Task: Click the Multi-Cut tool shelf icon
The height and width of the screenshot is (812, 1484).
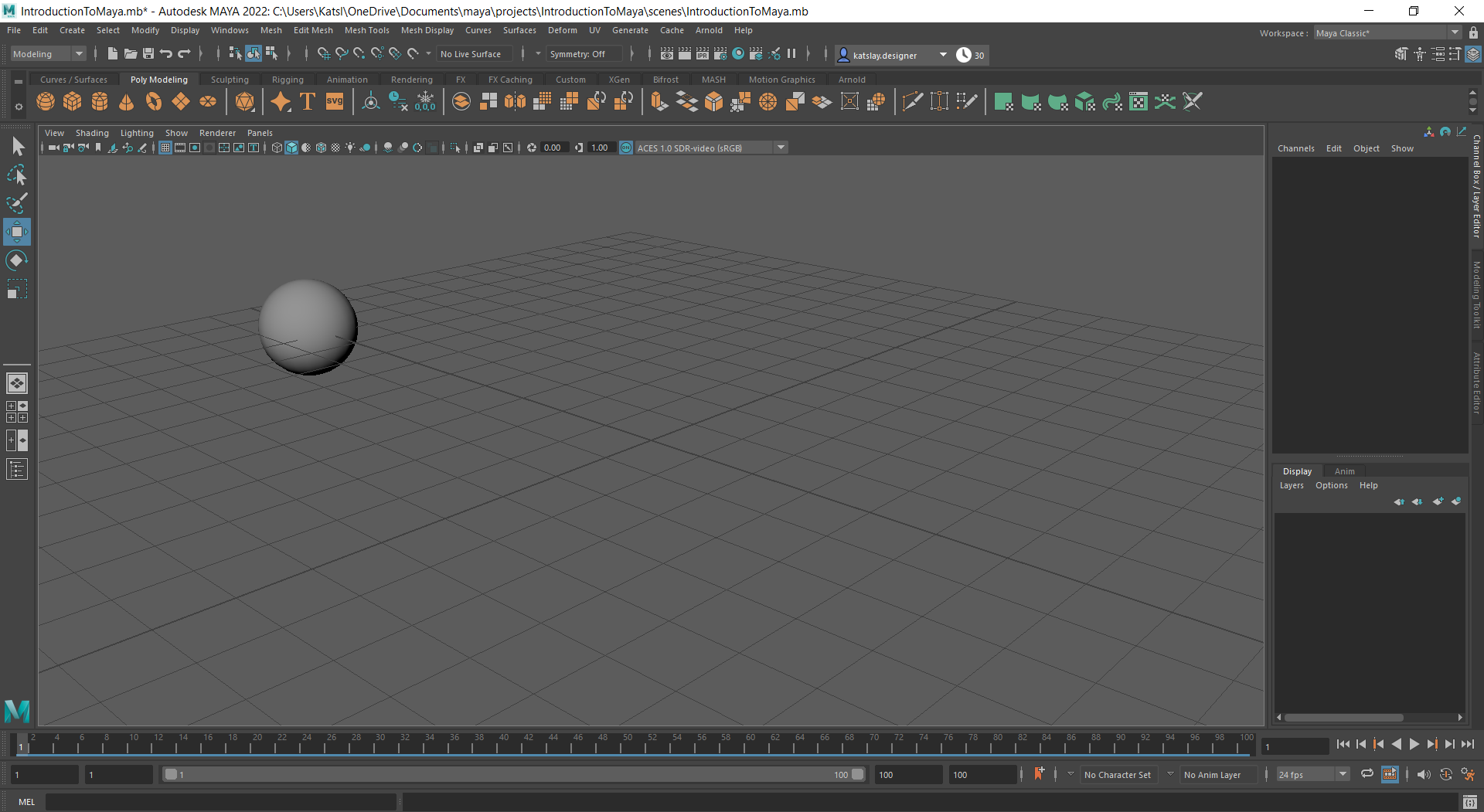Action: tap(913, 101)
